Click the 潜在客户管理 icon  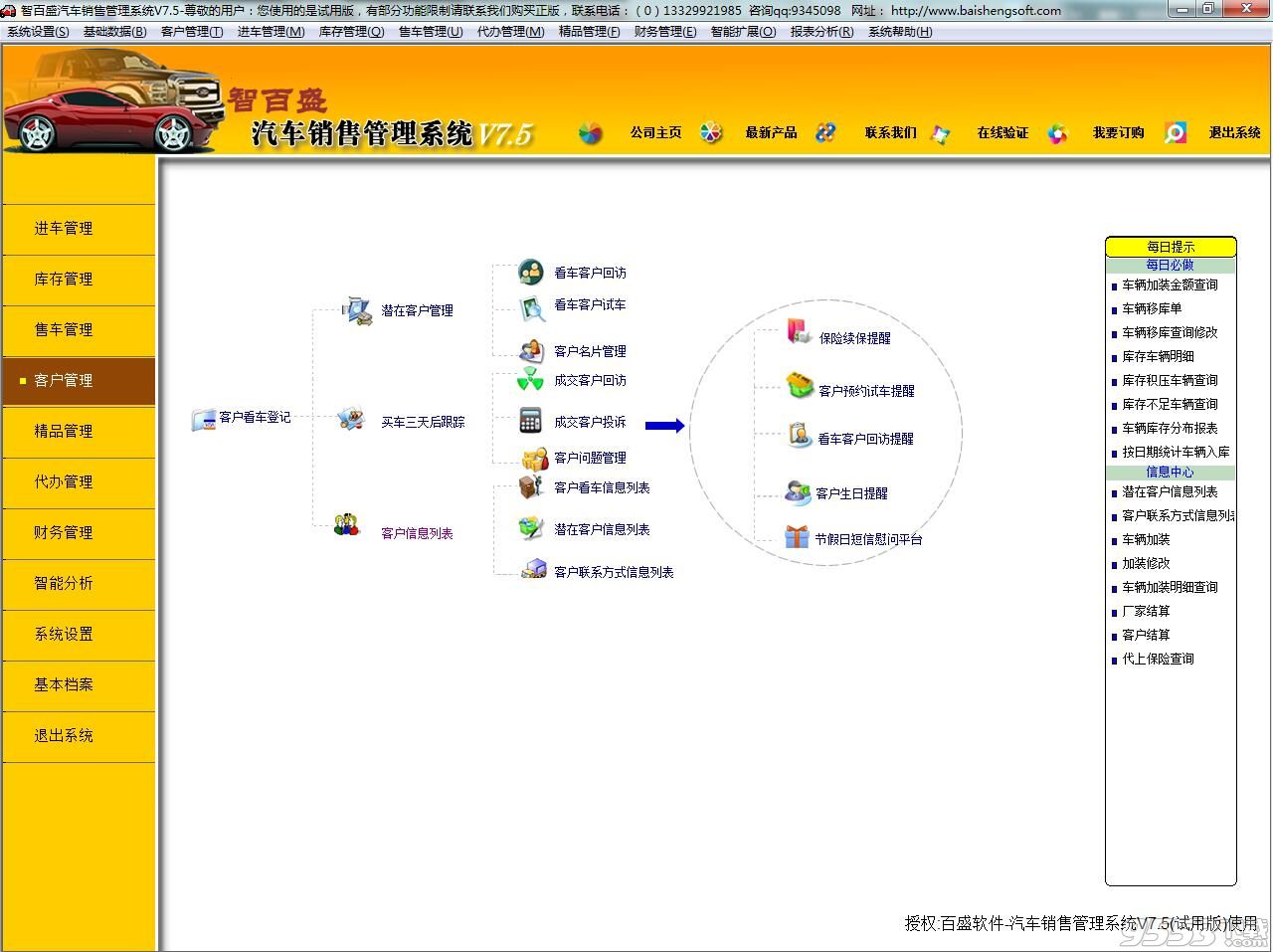[x=357, y=309]
